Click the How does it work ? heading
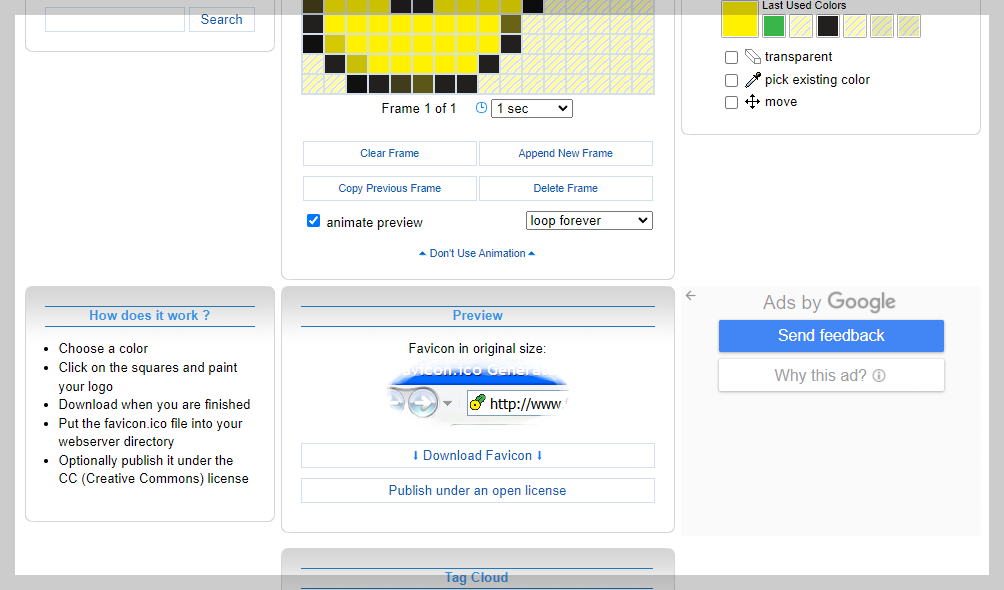The height and width of the screenshot is (590, 1004). tap(149, 315)
